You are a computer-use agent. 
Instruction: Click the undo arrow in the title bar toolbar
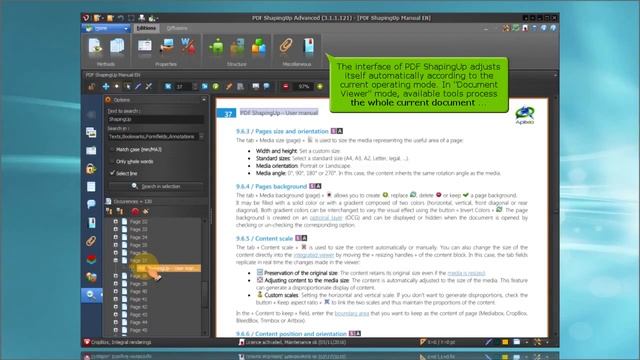121,18
